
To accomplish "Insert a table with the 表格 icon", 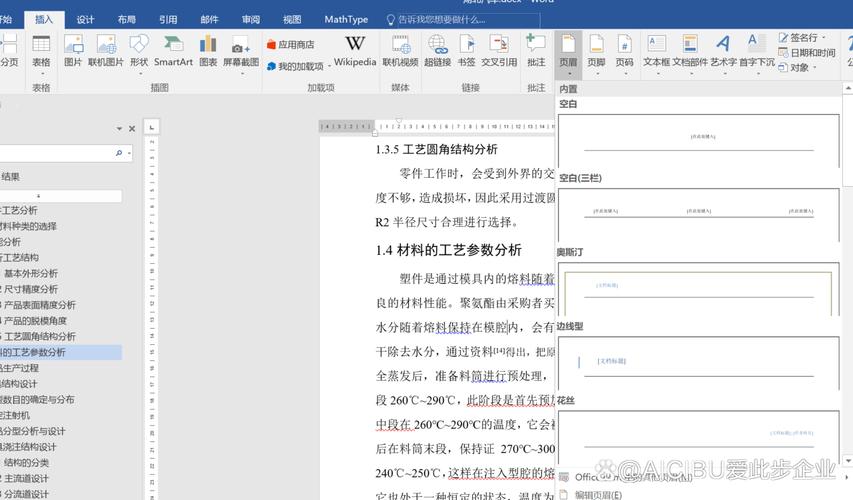I will coord(41,52).
